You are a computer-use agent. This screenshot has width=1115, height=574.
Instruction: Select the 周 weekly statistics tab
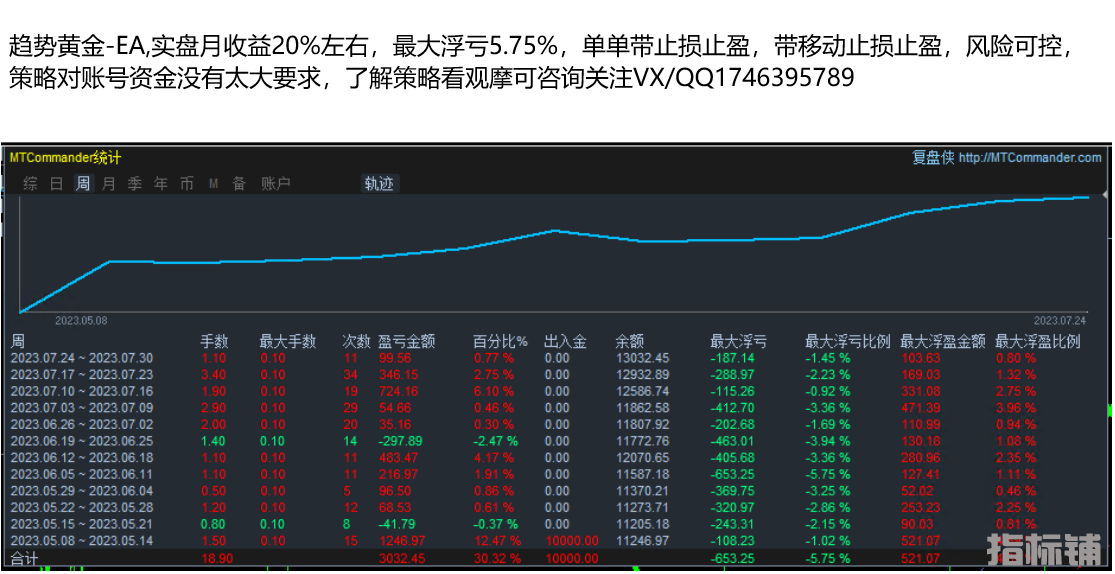point(83,184)
